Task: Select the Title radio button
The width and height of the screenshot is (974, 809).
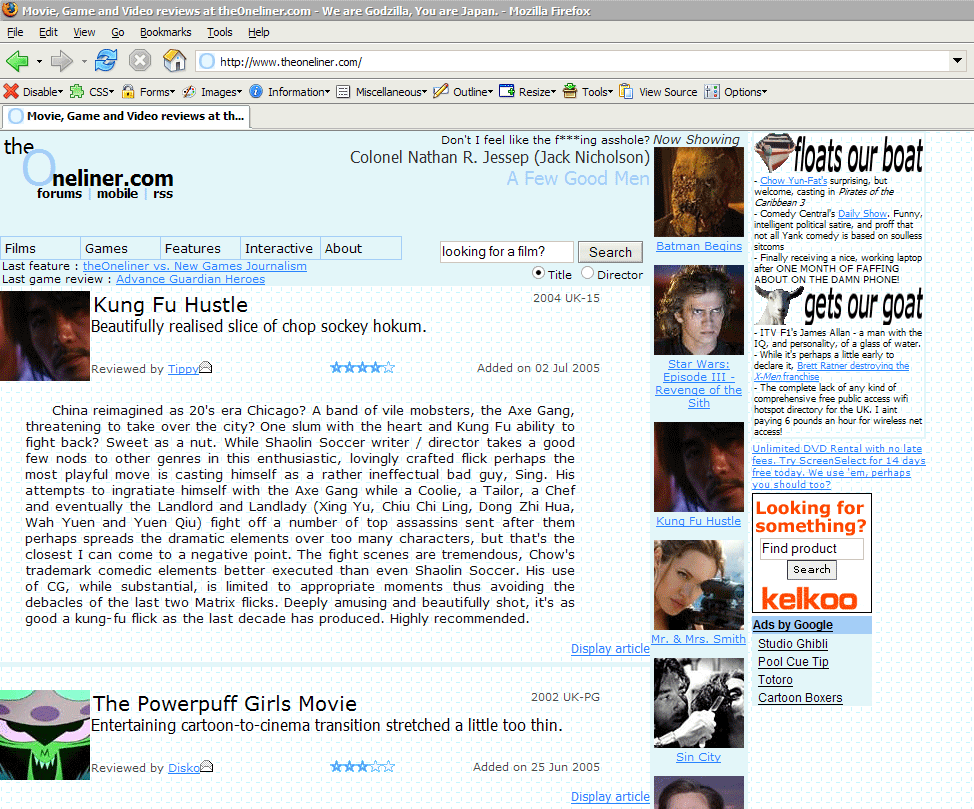Action: point(538,273)
